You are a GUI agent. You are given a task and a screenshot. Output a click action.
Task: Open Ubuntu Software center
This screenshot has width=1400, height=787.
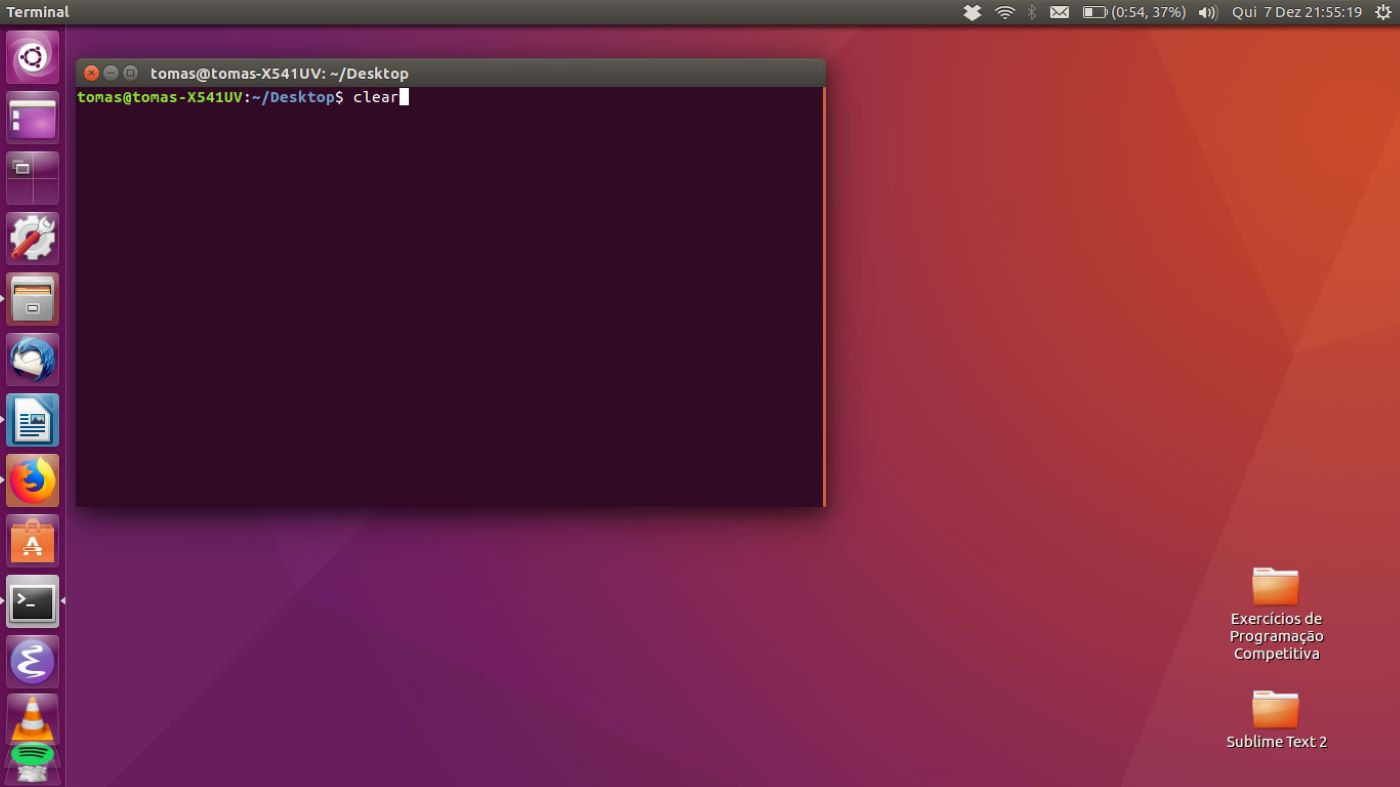coord(33,541)
